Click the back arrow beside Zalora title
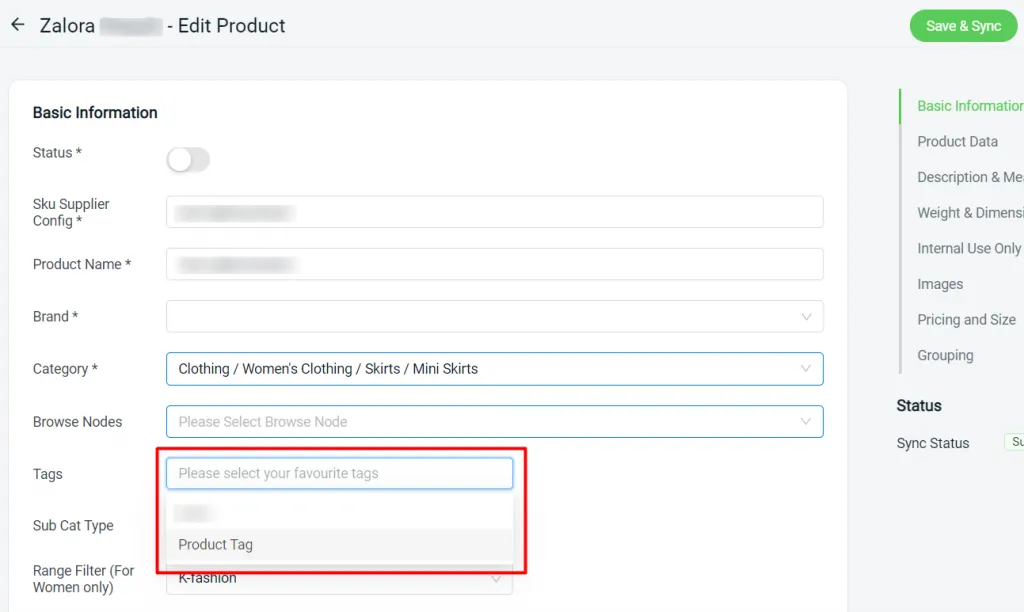The image size is (1024, 612). pyautogui.click(x=17, y=25)
